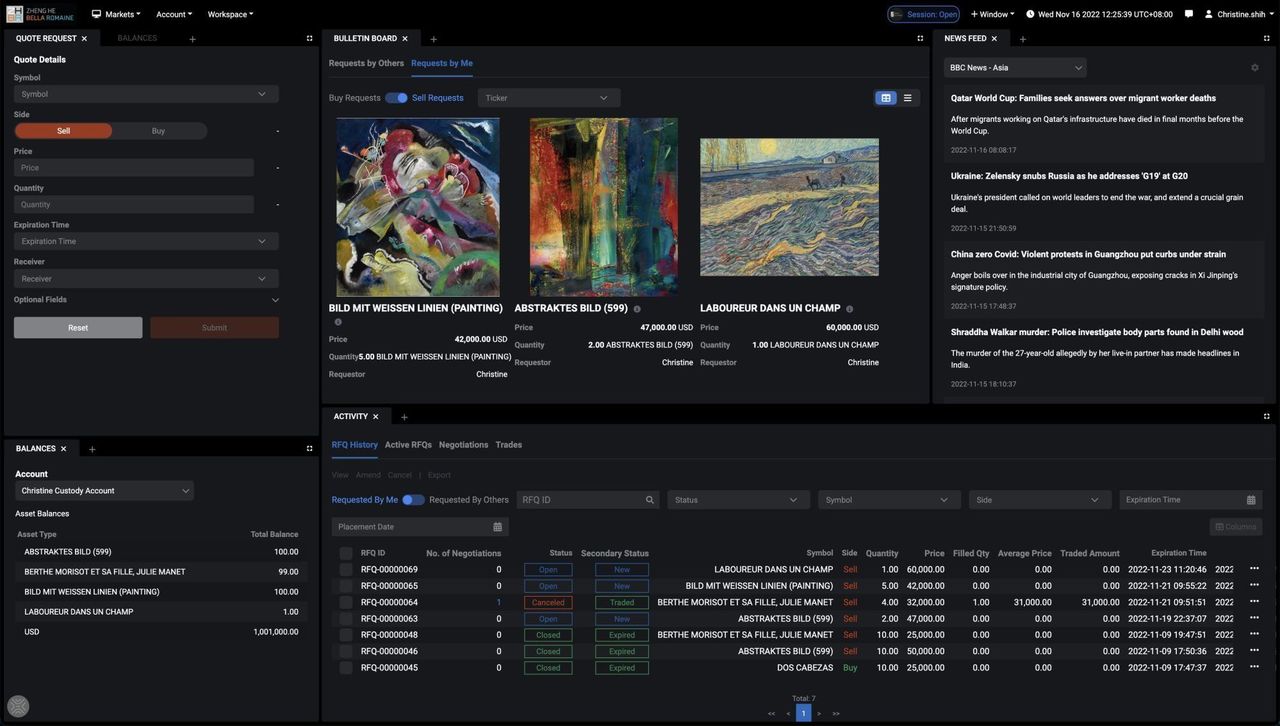1280x726 pixels.
Task: Open the Zelensky snubs Russia news headline
Action: 1069,176
